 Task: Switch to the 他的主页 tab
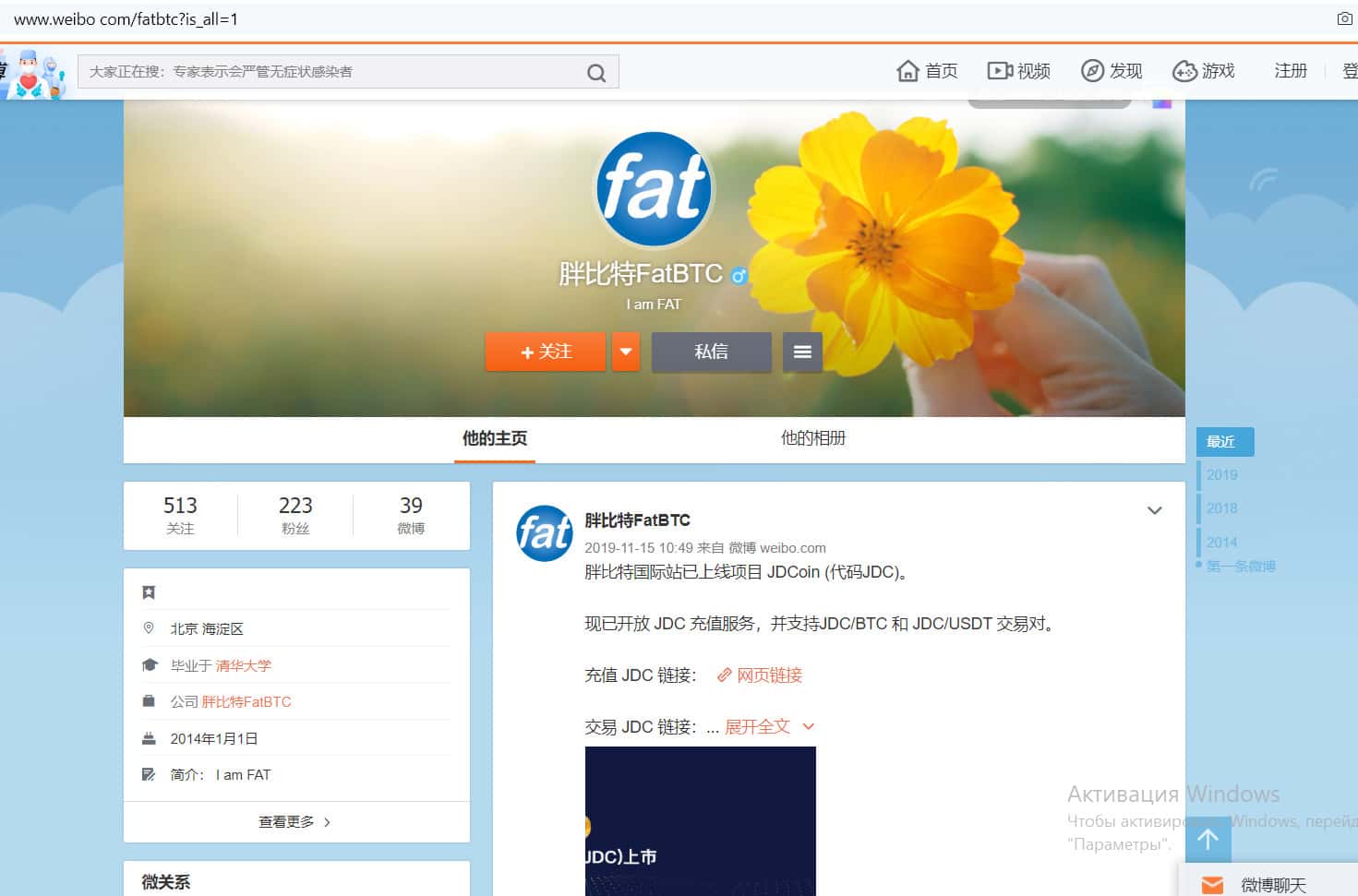pyautogui.click(x=495, y=438)
